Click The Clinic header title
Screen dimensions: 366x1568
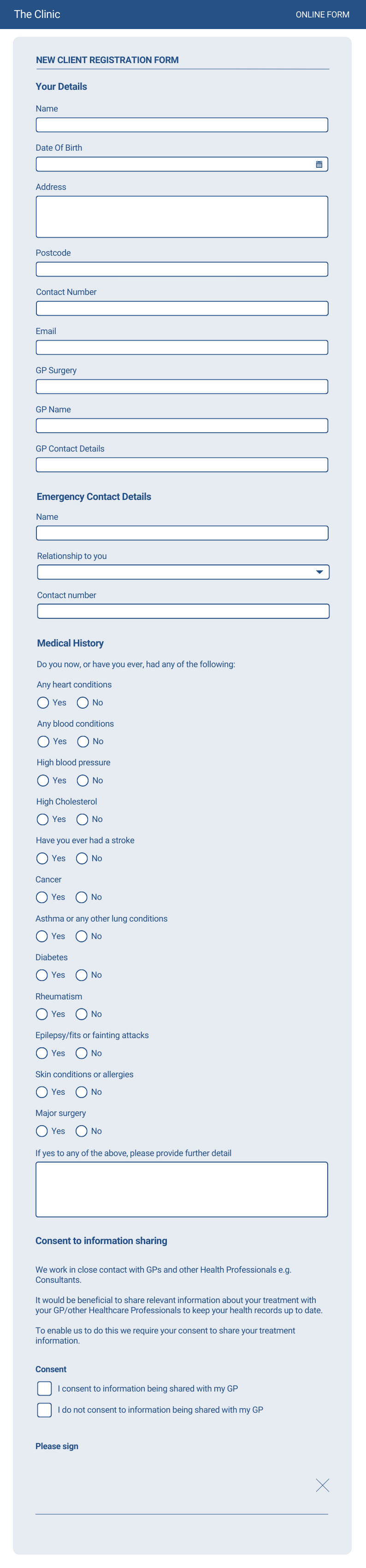pos(37,14)
